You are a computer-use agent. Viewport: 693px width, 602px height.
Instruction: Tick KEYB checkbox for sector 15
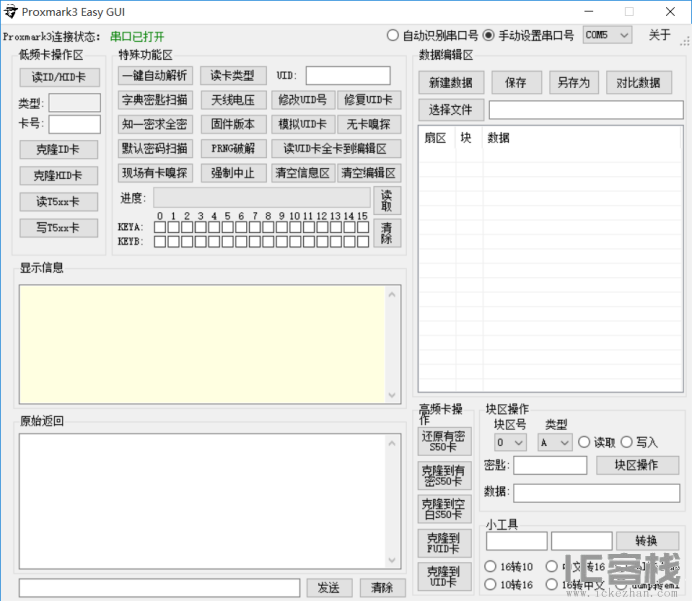[x=363, y=242]
